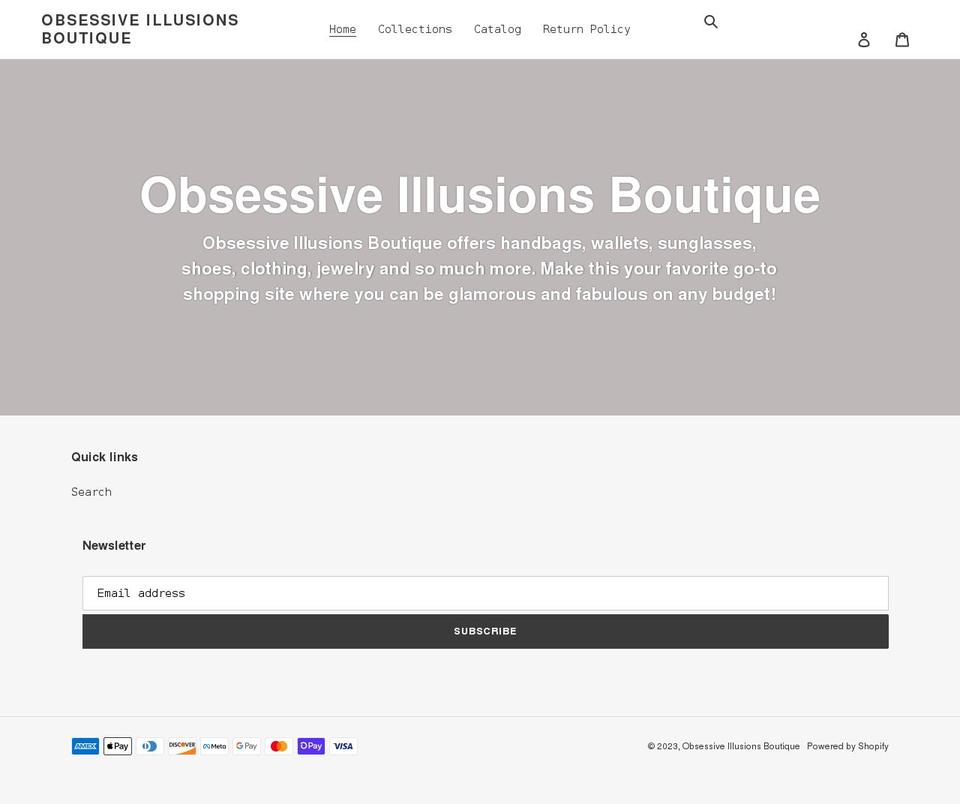Click the Apple Pay badge
The image size is (960, 804).
coord(117,746)
